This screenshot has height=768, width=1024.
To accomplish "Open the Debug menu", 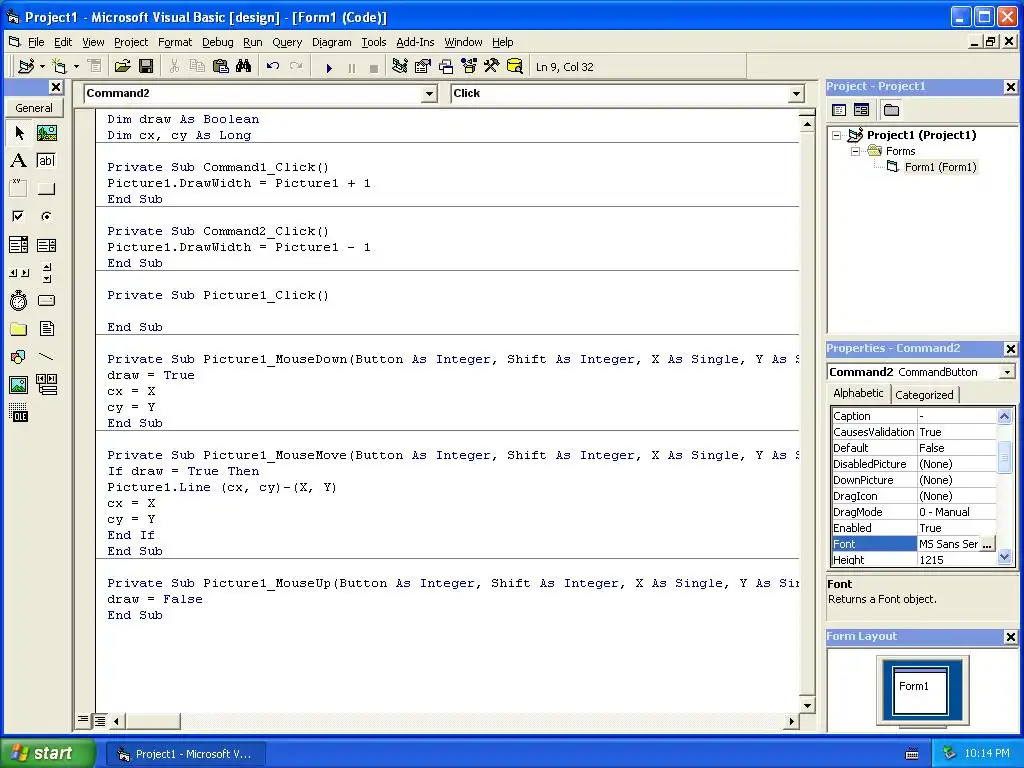I will click(217, 42).
